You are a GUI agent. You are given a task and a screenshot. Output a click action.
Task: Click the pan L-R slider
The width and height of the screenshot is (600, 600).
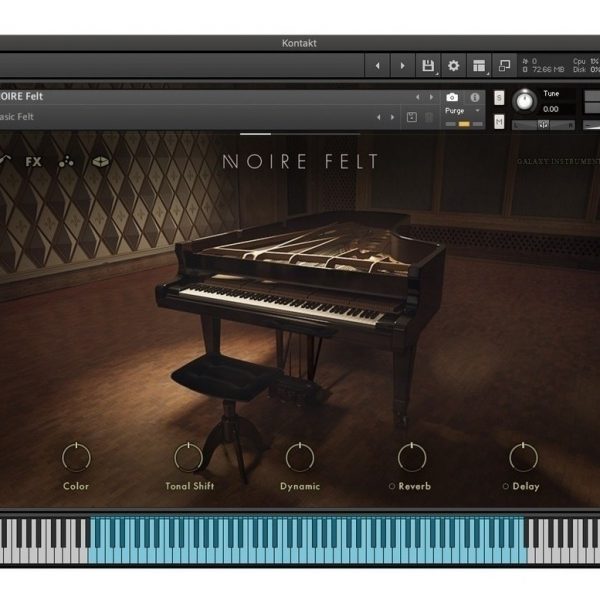[x=543, y=125]
